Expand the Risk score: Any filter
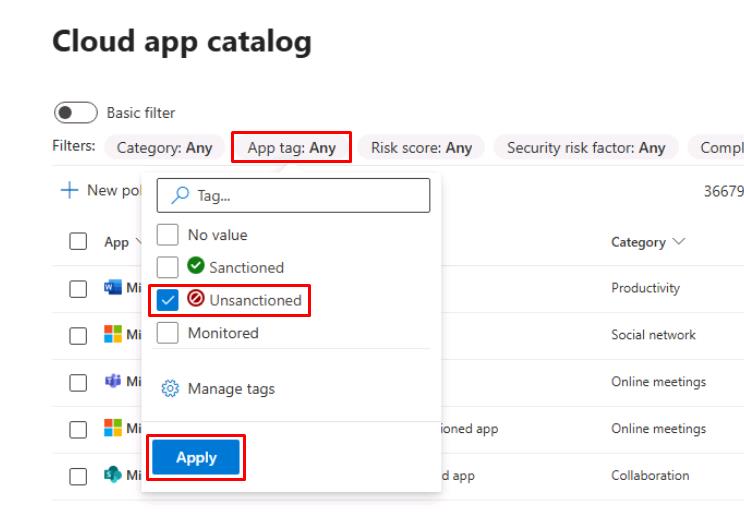The width and height of the screenshot is (744, 512). [x=421, y=148]
